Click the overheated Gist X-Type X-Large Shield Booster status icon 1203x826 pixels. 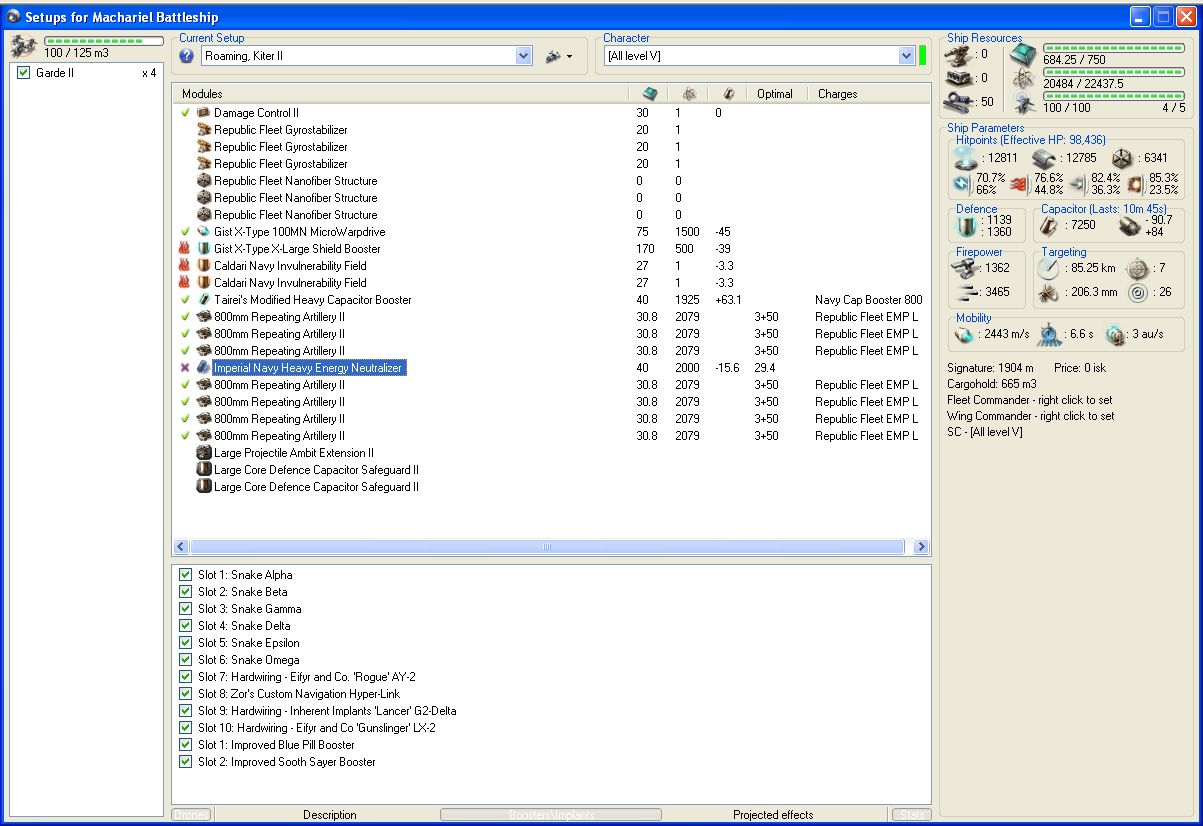pyautogui.click(x=184, y=249)
